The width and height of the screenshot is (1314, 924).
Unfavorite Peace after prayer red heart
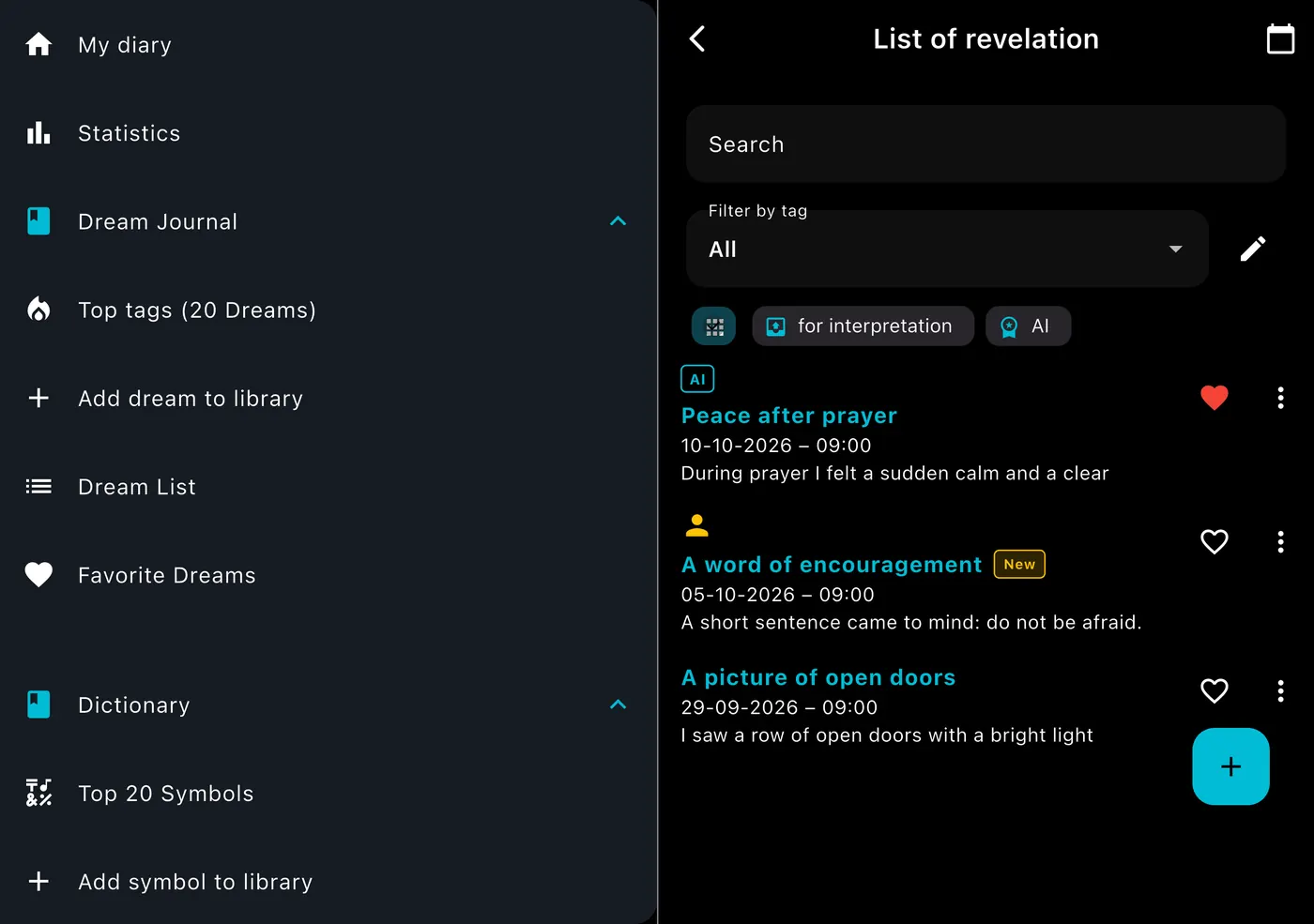1215,398
